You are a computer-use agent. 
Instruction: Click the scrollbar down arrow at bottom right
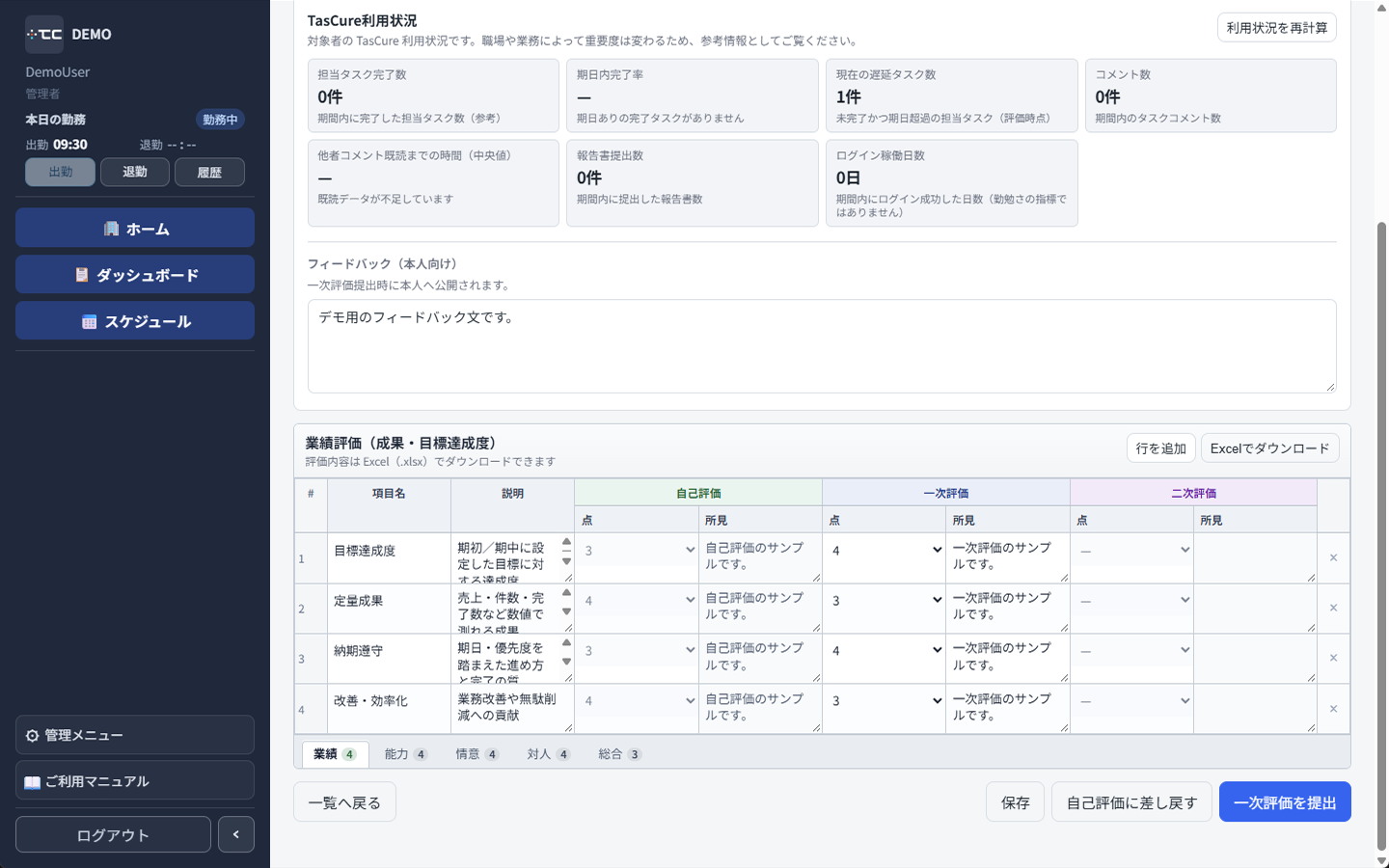coord(1381,860)
